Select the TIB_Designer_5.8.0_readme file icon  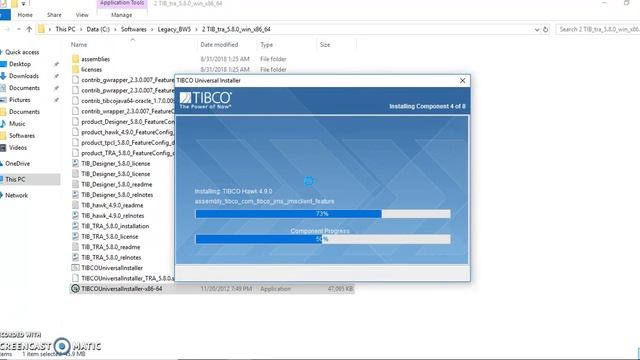click(x=75, y=184)
